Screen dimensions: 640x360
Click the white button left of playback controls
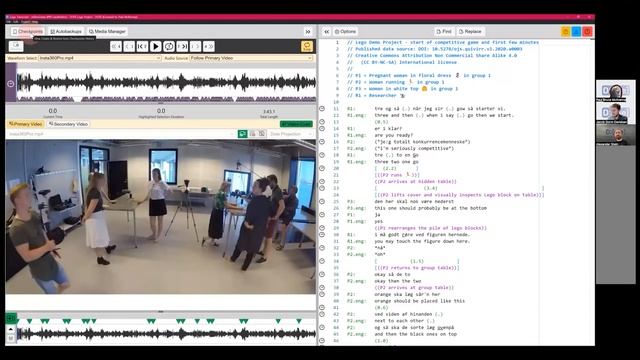pos(16,46)
